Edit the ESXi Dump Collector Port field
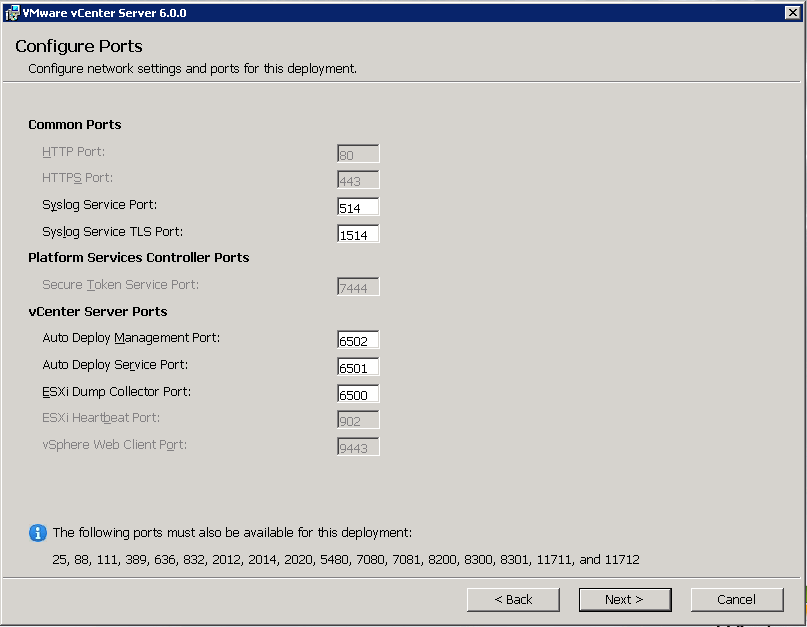Screen dimensions: 807x627 pyautogui.click(x=358, y=394)
